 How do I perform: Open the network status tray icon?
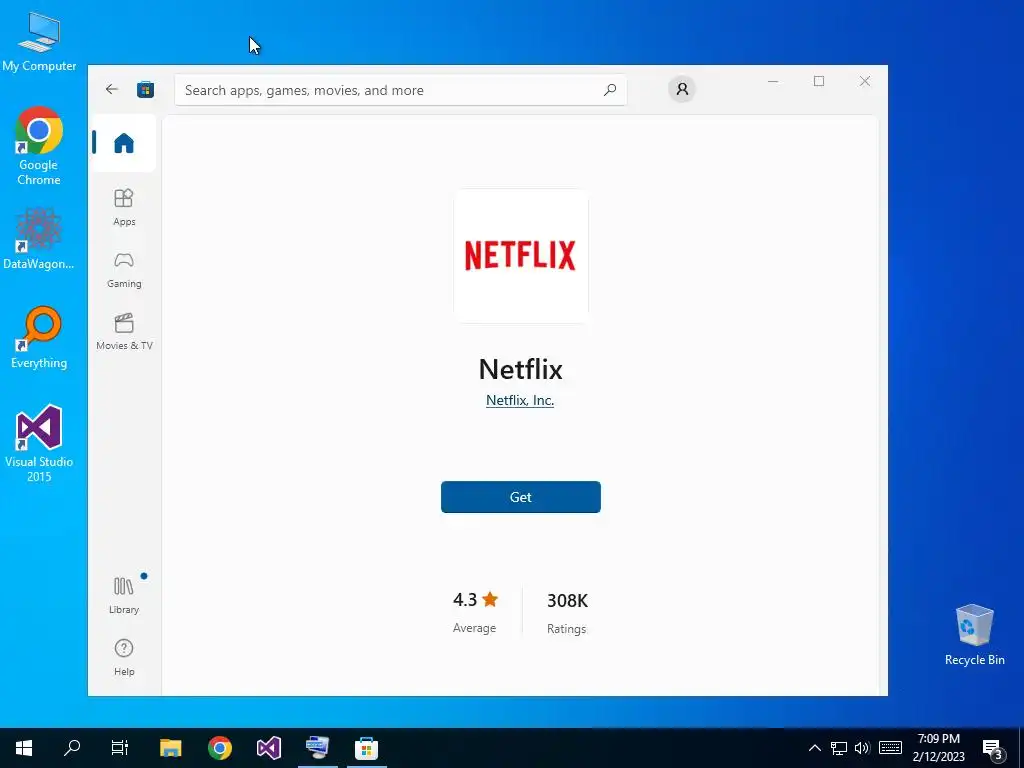coord(839,748)
